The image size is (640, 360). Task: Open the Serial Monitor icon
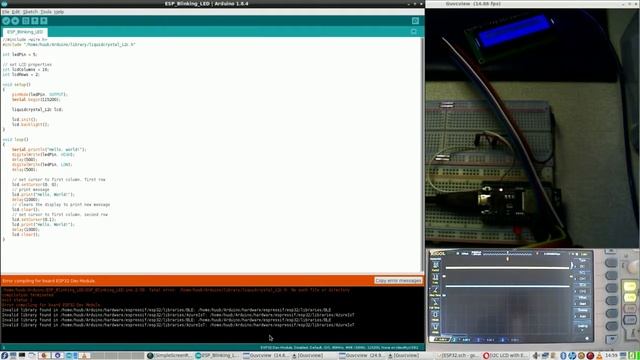tap(415, 21)
